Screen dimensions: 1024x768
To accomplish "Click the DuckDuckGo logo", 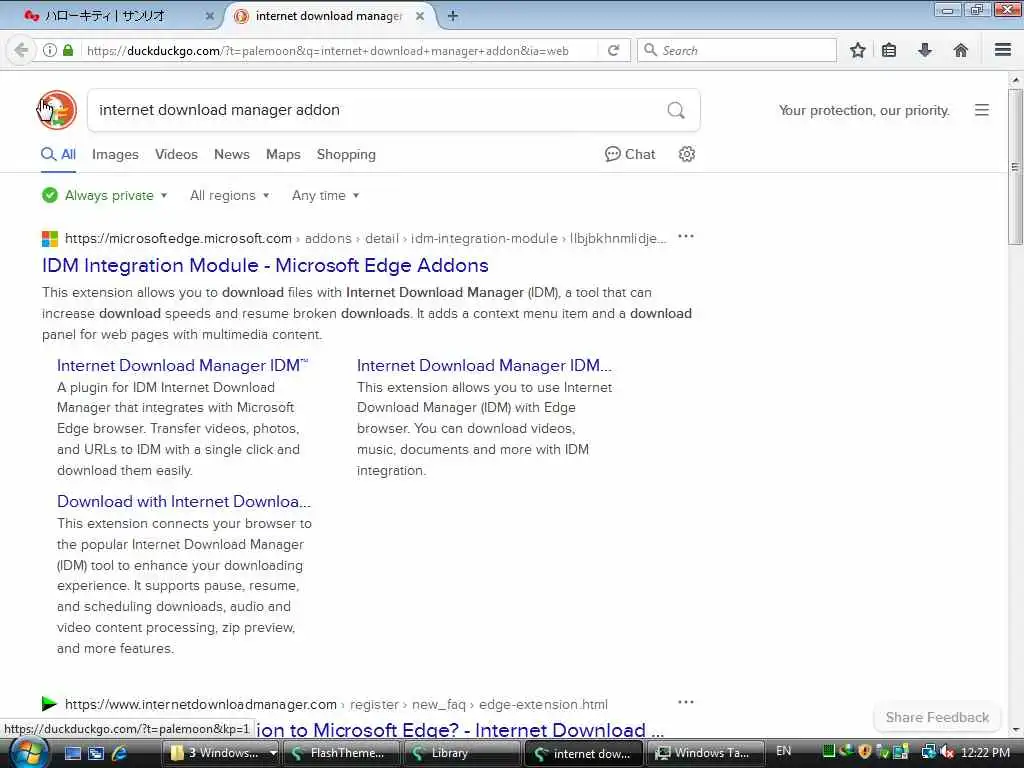I will (57, 110).
